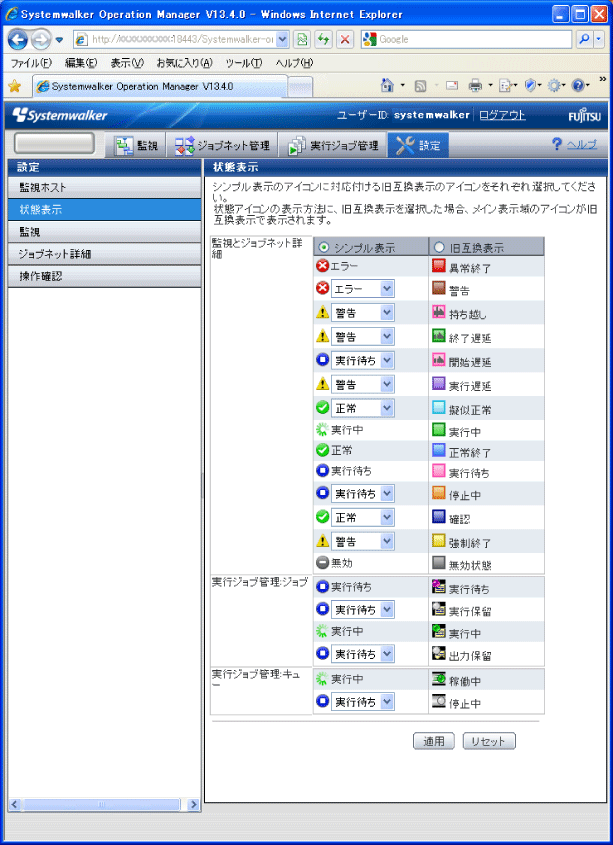The image size is (613, 845).
Task: Open the 実行待ち dropdown for 出力保留 row
Action: [x=362, y=654]
